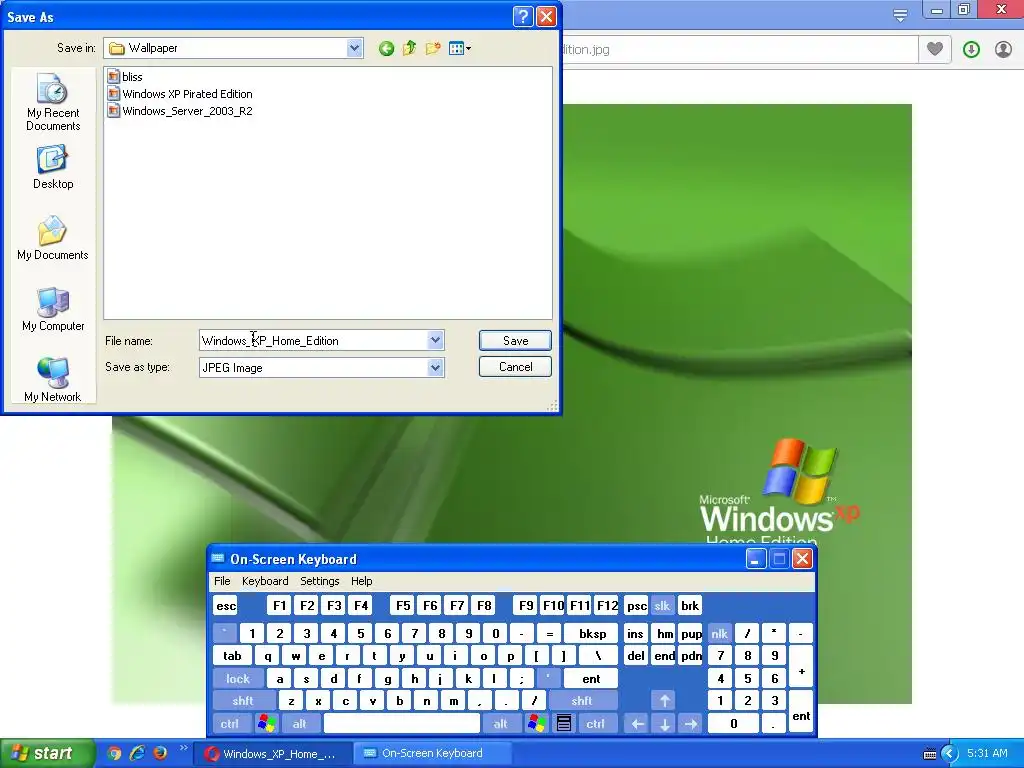Go back using the green Back arrow icon

tap(386, 48)
